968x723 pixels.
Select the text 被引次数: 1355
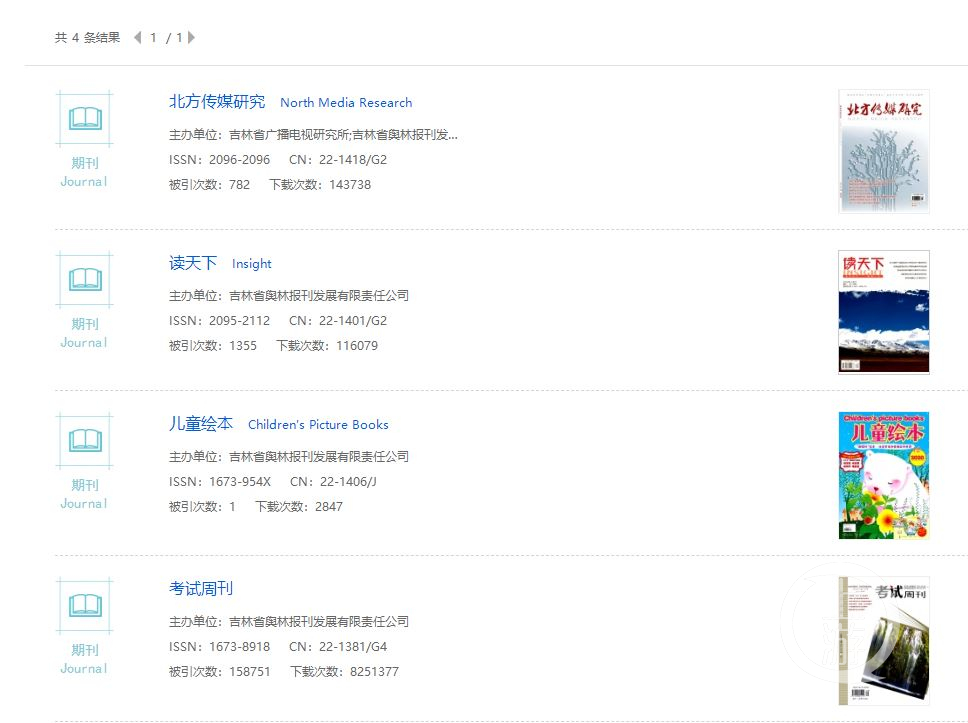[x=213, y=346]
